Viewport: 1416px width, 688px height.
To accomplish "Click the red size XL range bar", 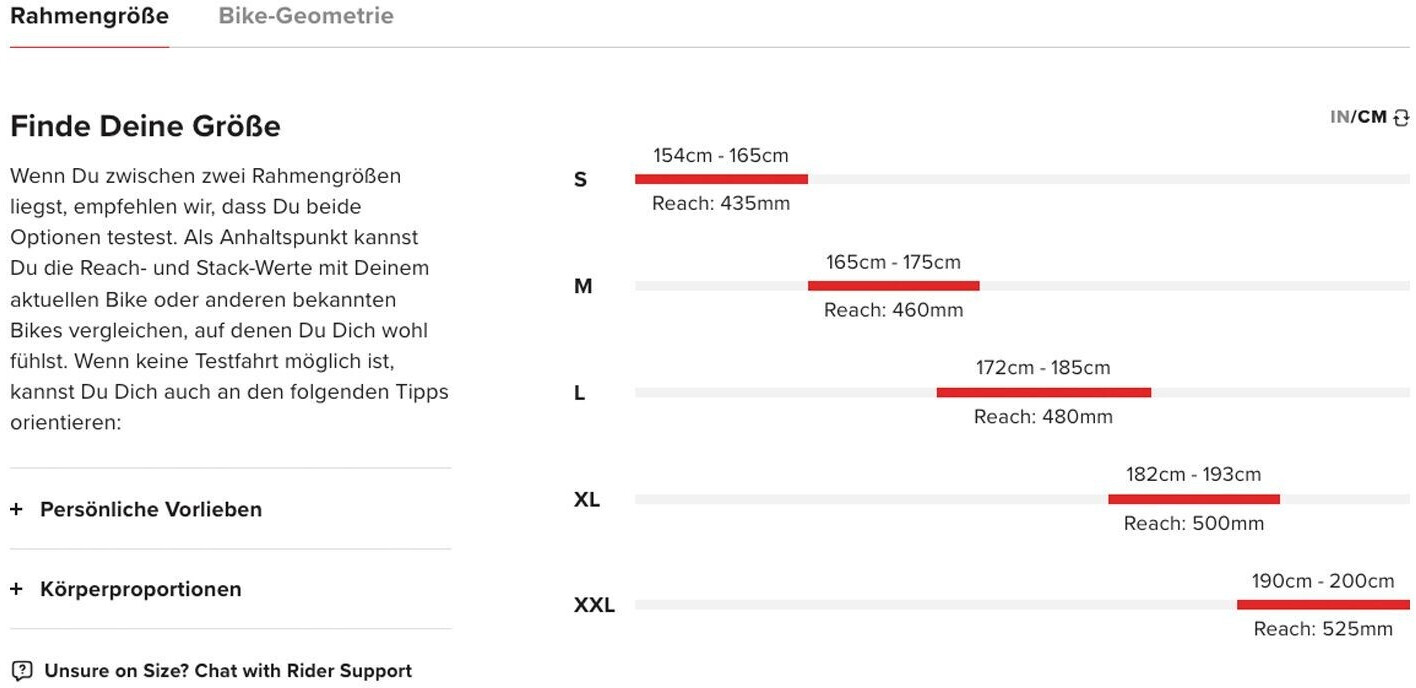I will click(1193, 499).
